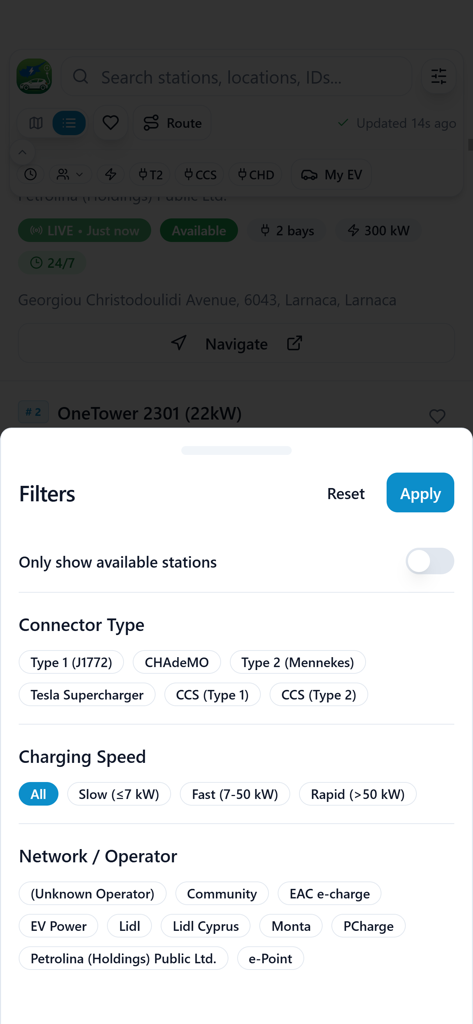This screenshot has width=473, height=1024.
Task: Open the Route planner button
Action: click(x=172, y=123)
